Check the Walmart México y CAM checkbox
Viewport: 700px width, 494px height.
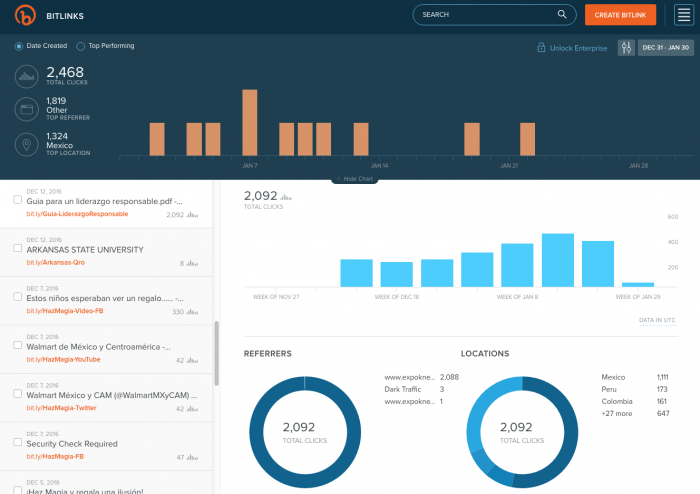coord(17,394)
